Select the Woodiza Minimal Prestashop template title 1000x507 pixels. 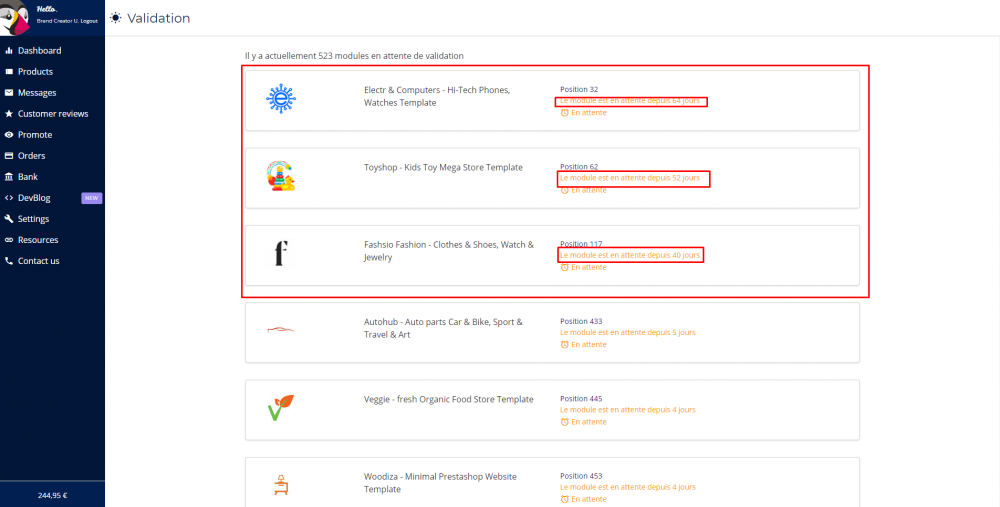pyautogui.click(x=440, y=483)
